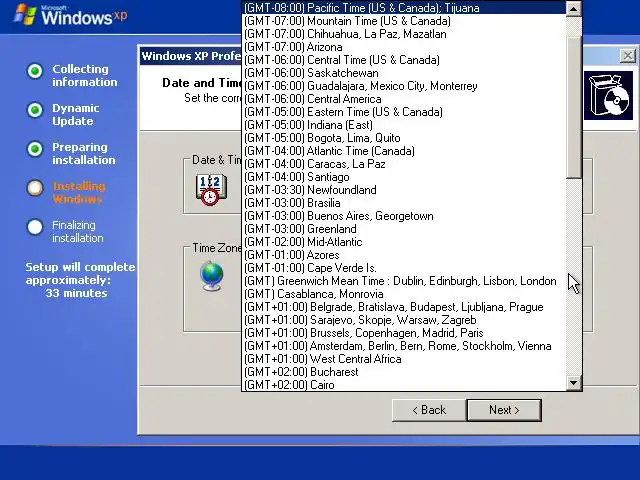Select Central Time (US & Canada)

[x=404, y=60]
